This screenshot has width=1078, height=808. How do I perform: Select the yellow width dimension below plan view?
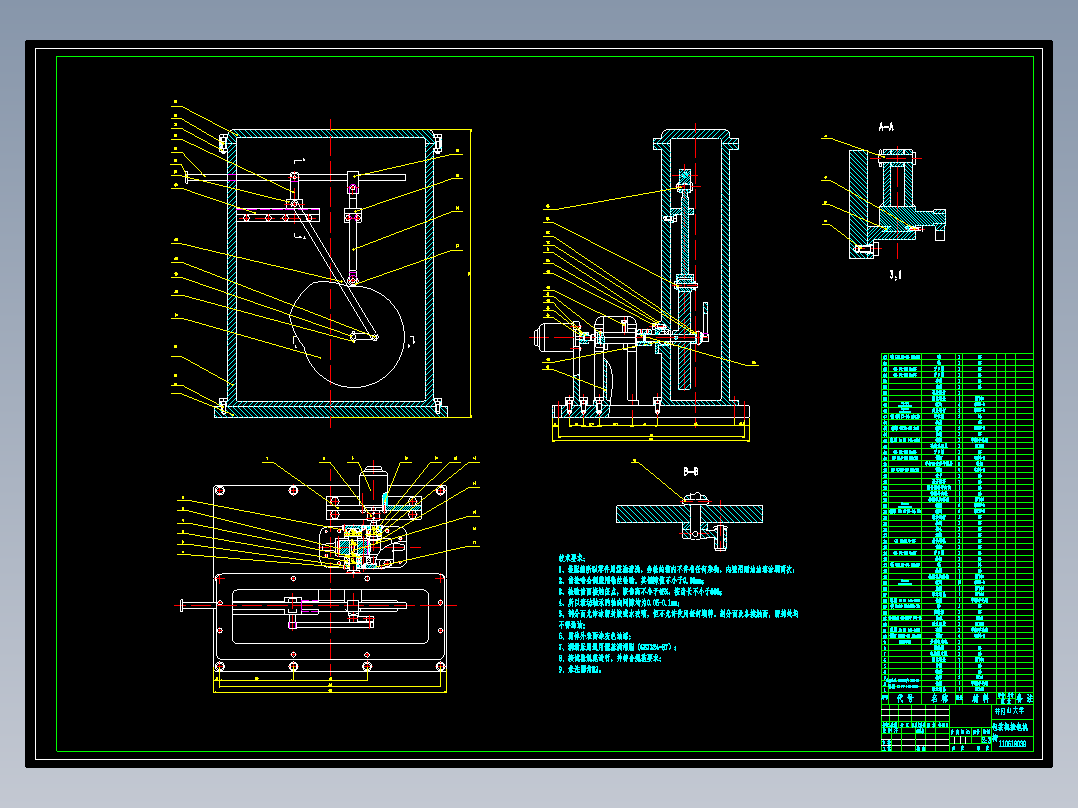(330, 689)
